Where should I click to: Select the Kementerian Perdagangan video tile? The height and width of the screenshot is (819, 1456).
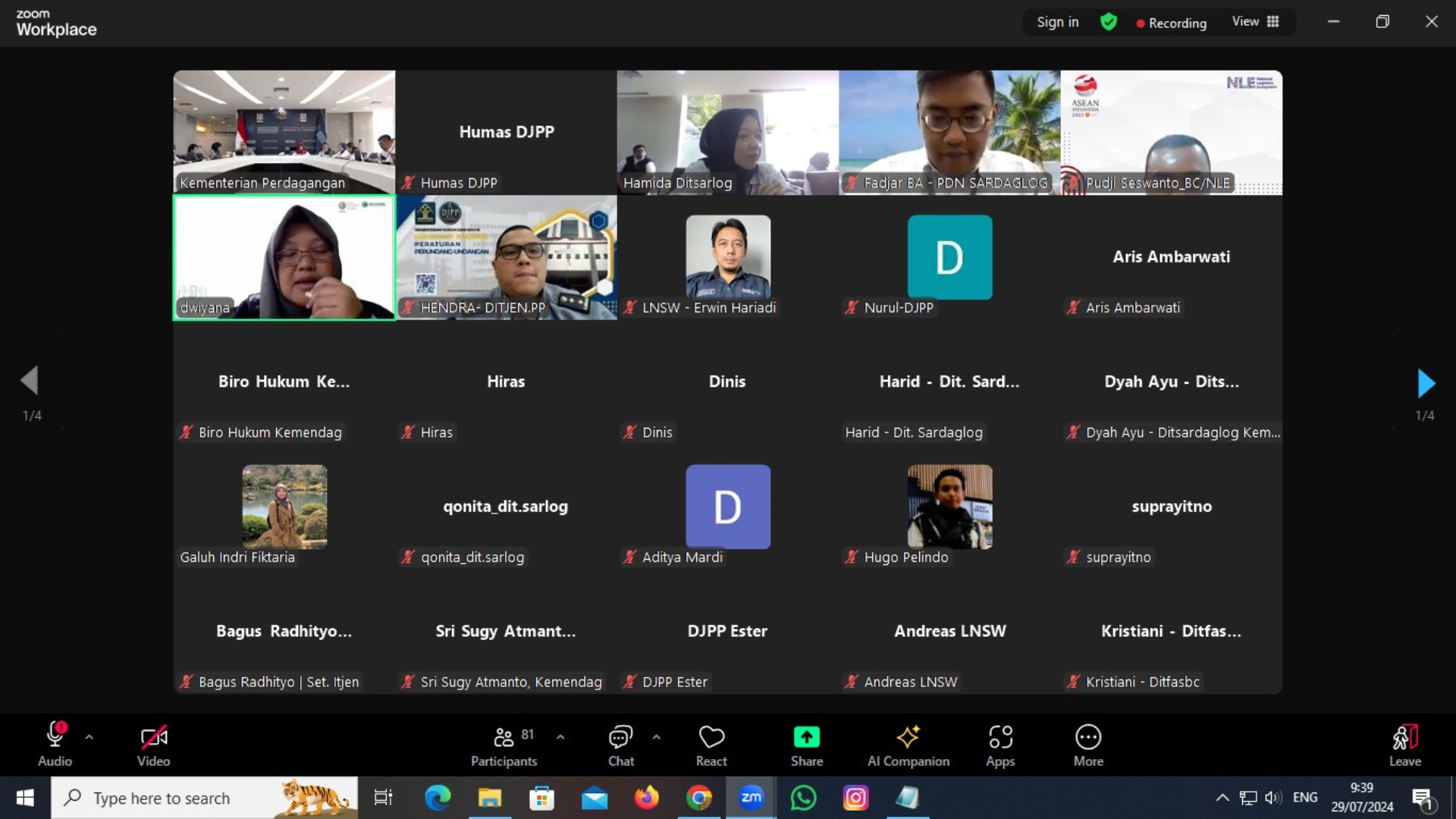coord(284,133)
